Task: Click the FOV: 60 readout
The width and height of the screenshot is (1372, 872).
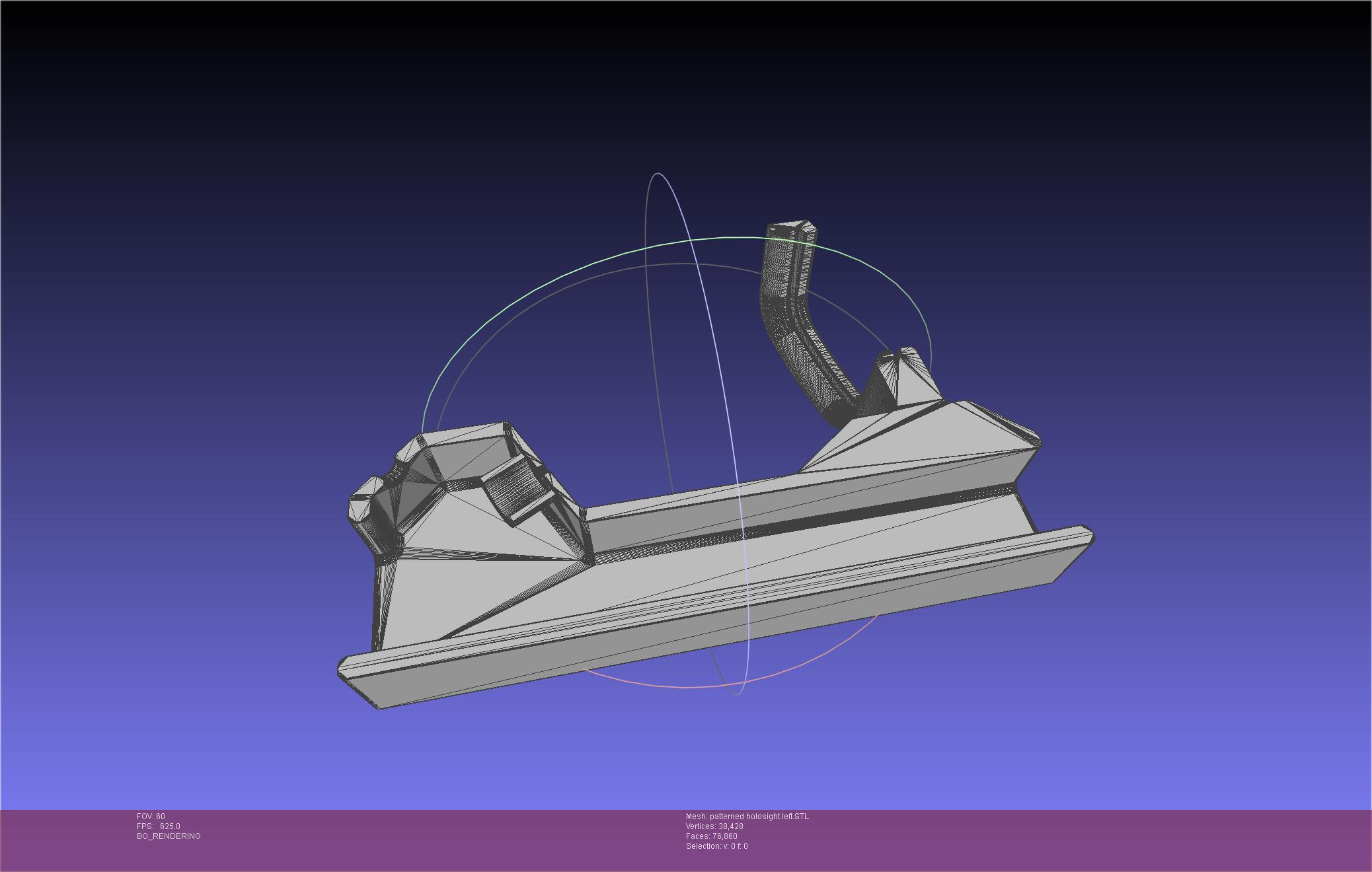Action: (151, 817)
